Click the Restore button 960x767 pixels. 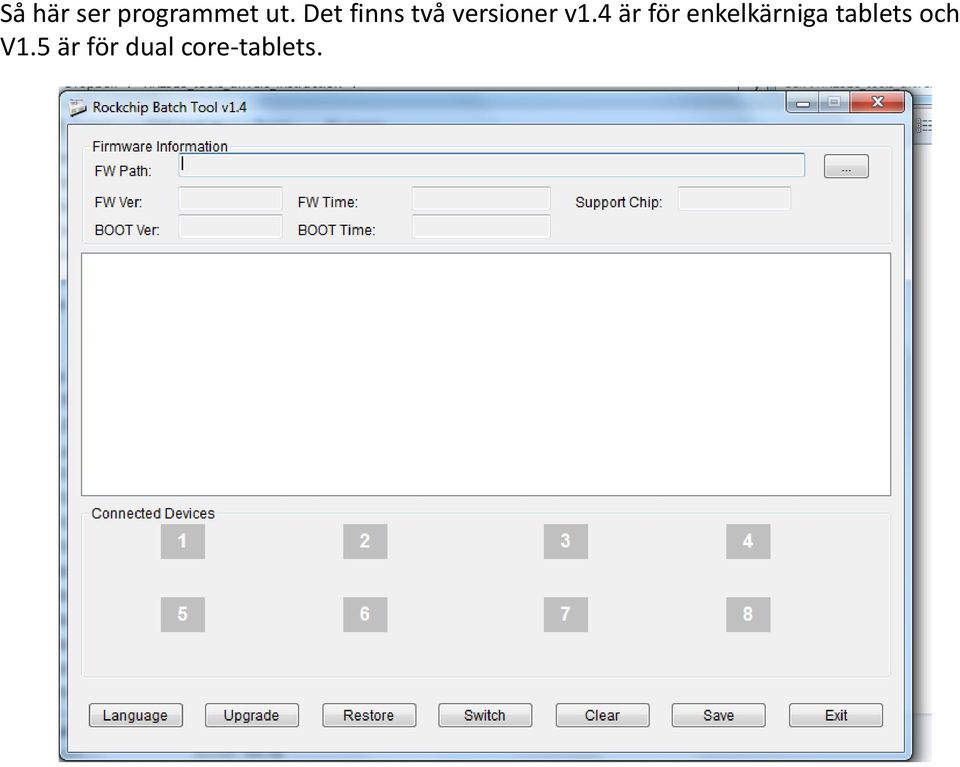pyautogui.click(x=369, y=715)
